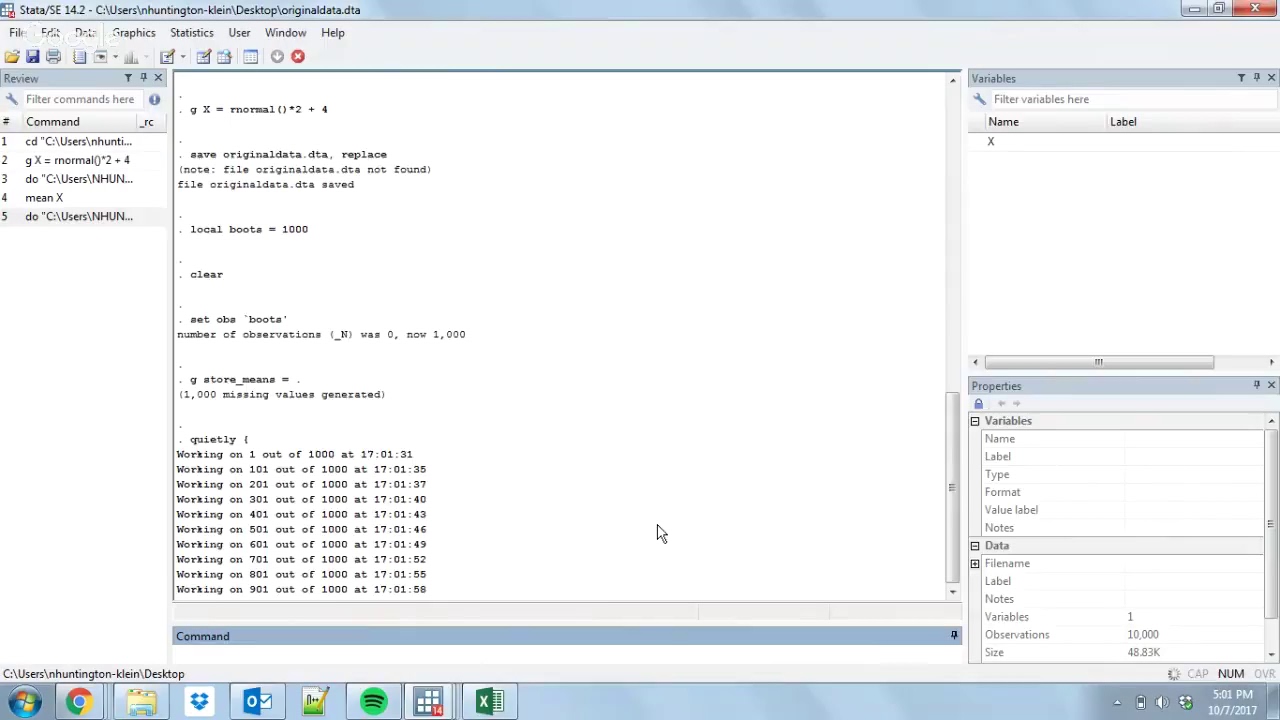1280x720 pixels.
Task: Click the Save floppy disk icon
Action: (x=32, y=57)
